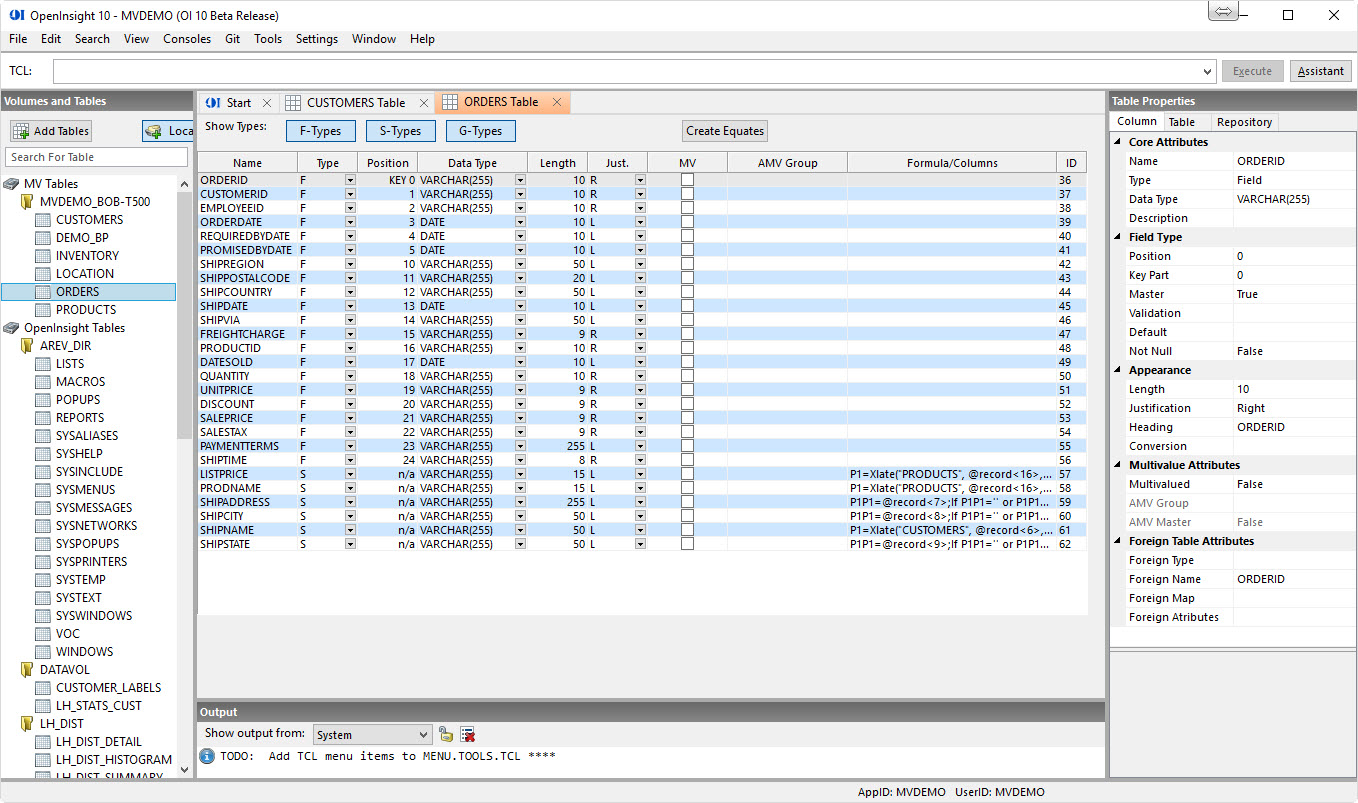Open the Git menu

(232, 39)
